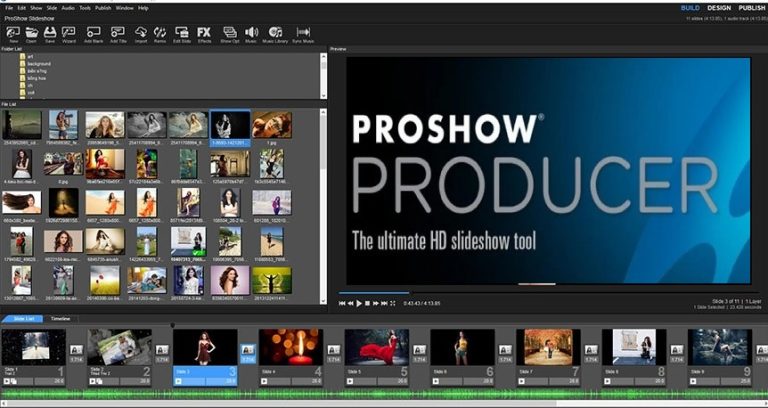This screenshot has width=768, height=408.
Task: Switch to the Timeline tab
Action: click(x=58, y=319)
